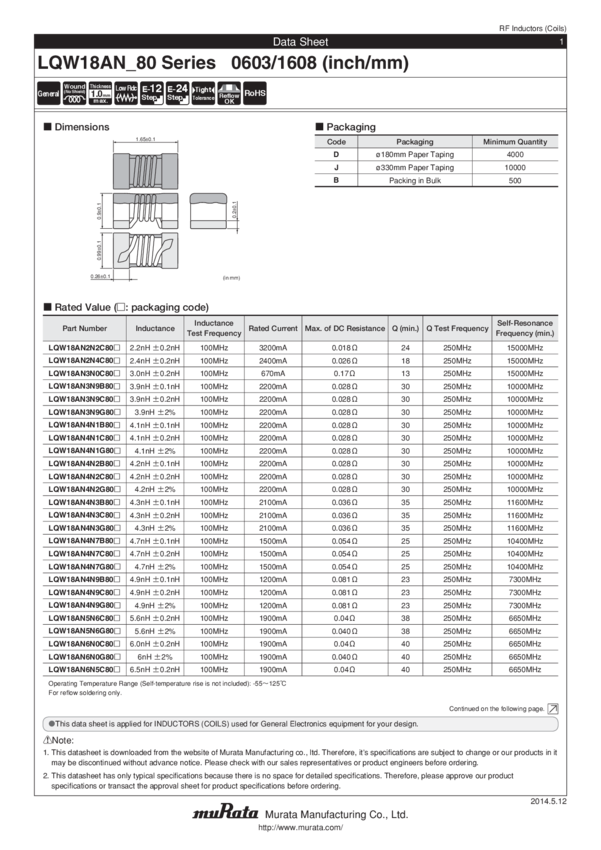Click the 0.17Ω DC resistance cell
Viewport: 601px width, 850px height.
pyautogui.click(x=345, y=374)
